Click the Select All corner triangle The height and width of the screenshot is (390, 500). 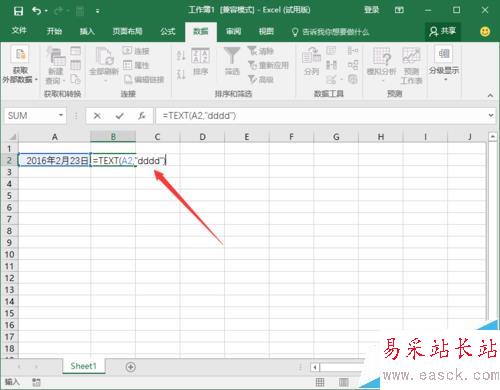tap(13, 137)
